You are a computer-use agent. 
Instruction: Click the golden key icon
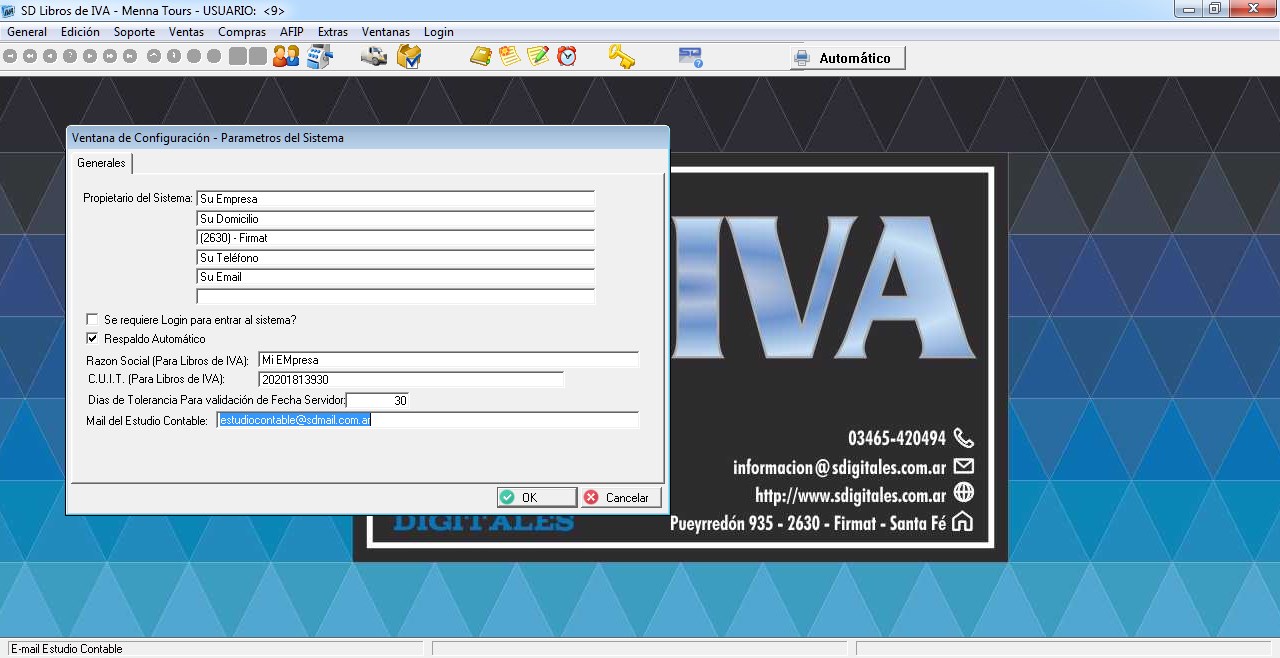click(622, 57)
